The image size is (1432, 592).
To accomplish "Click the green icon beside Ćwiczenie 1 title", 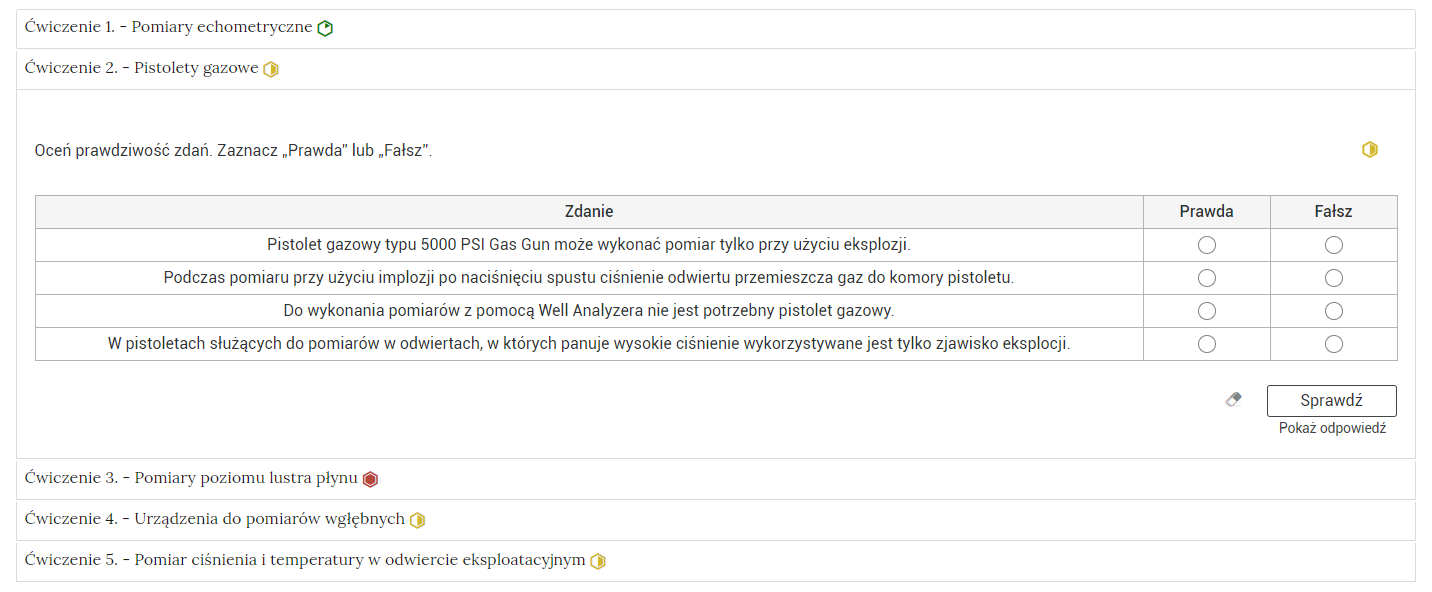I will (x=325, y=28).
